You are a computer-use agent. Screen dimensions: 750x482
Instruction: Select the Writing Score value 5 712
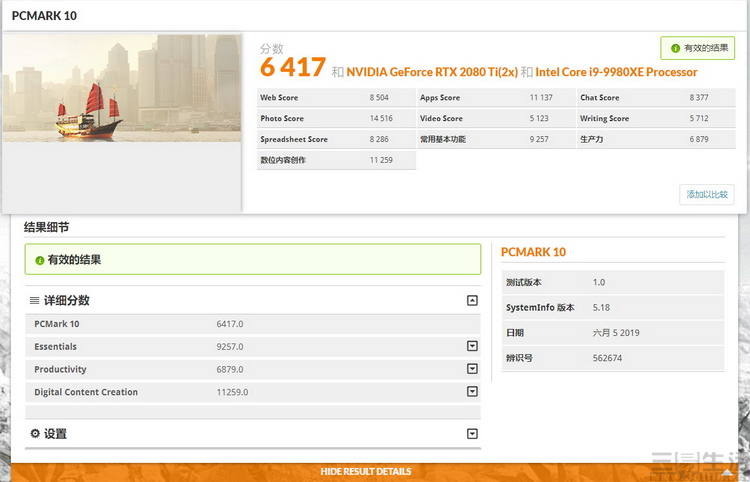click(x=699, y=118)
